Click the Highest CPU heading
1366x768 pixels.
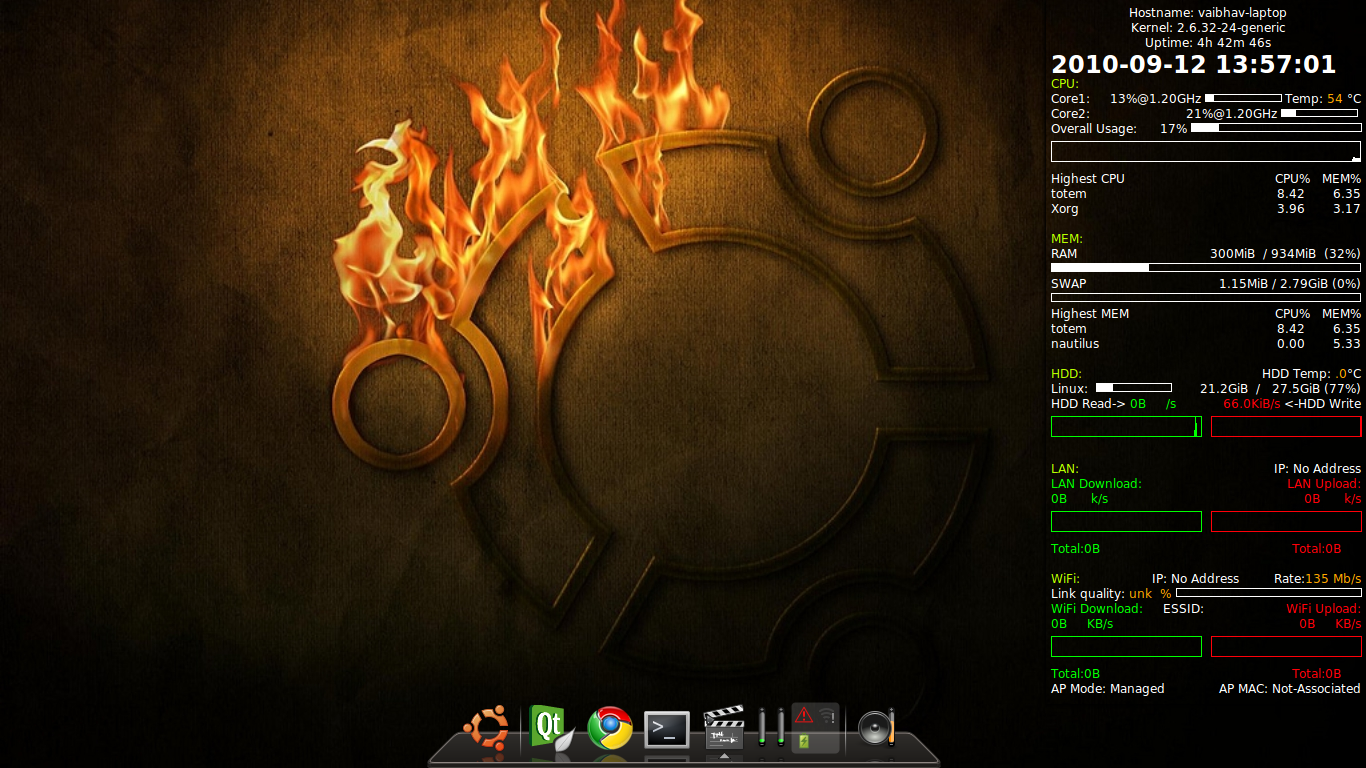click(1088, 179)
